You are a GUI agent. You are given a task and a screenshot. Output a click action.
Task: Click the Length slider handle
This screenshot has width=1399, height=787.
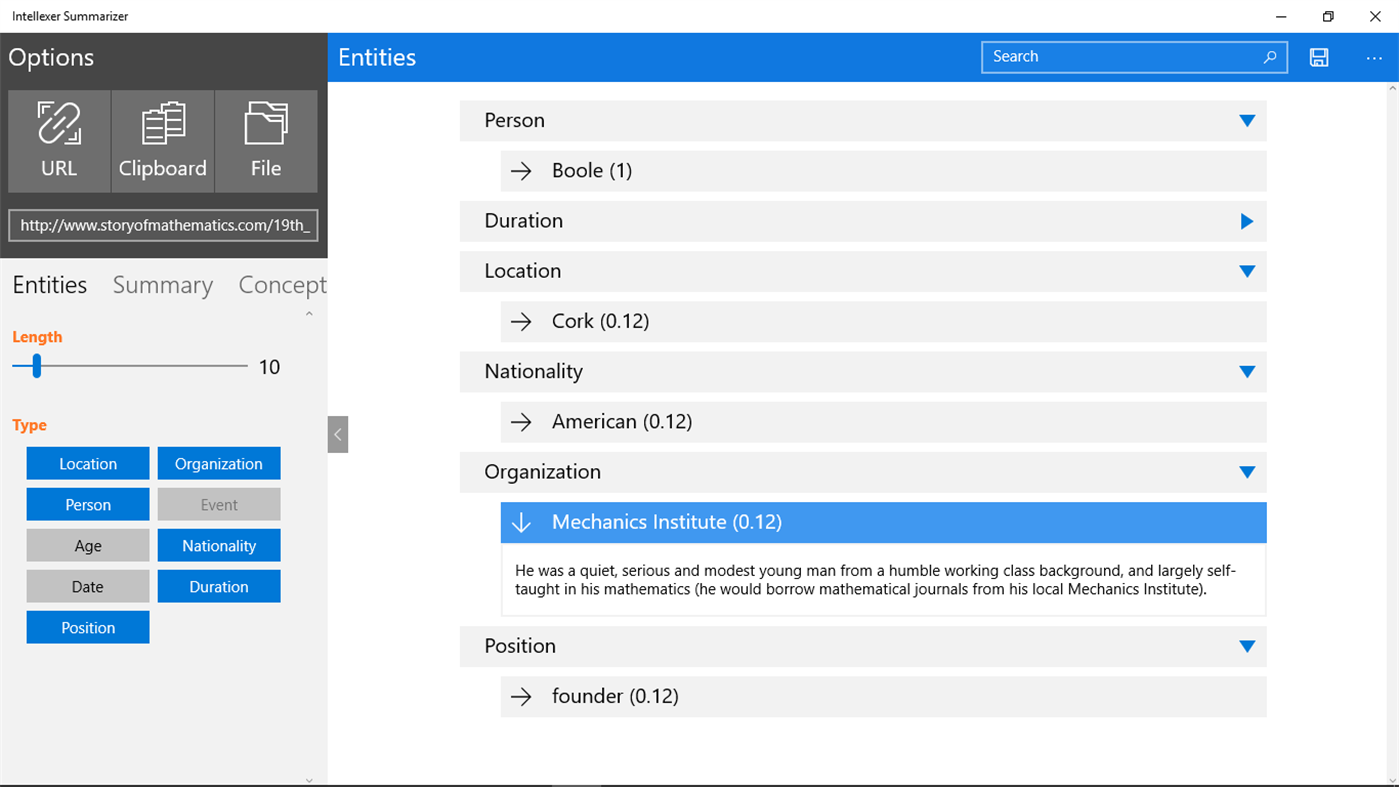pos(37,366)
